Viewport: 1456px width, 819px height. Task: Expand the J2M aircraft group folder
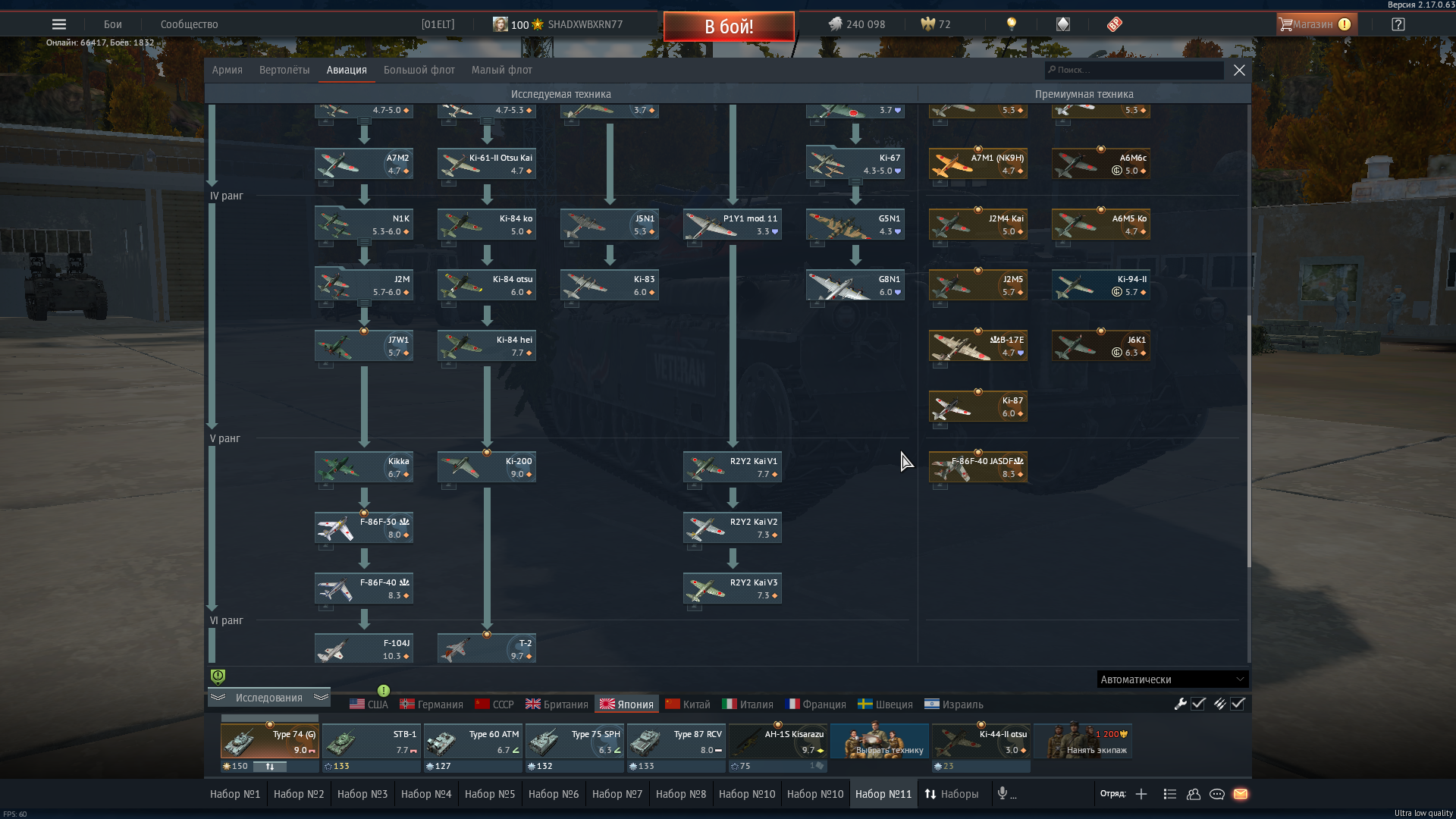point(364,285)
